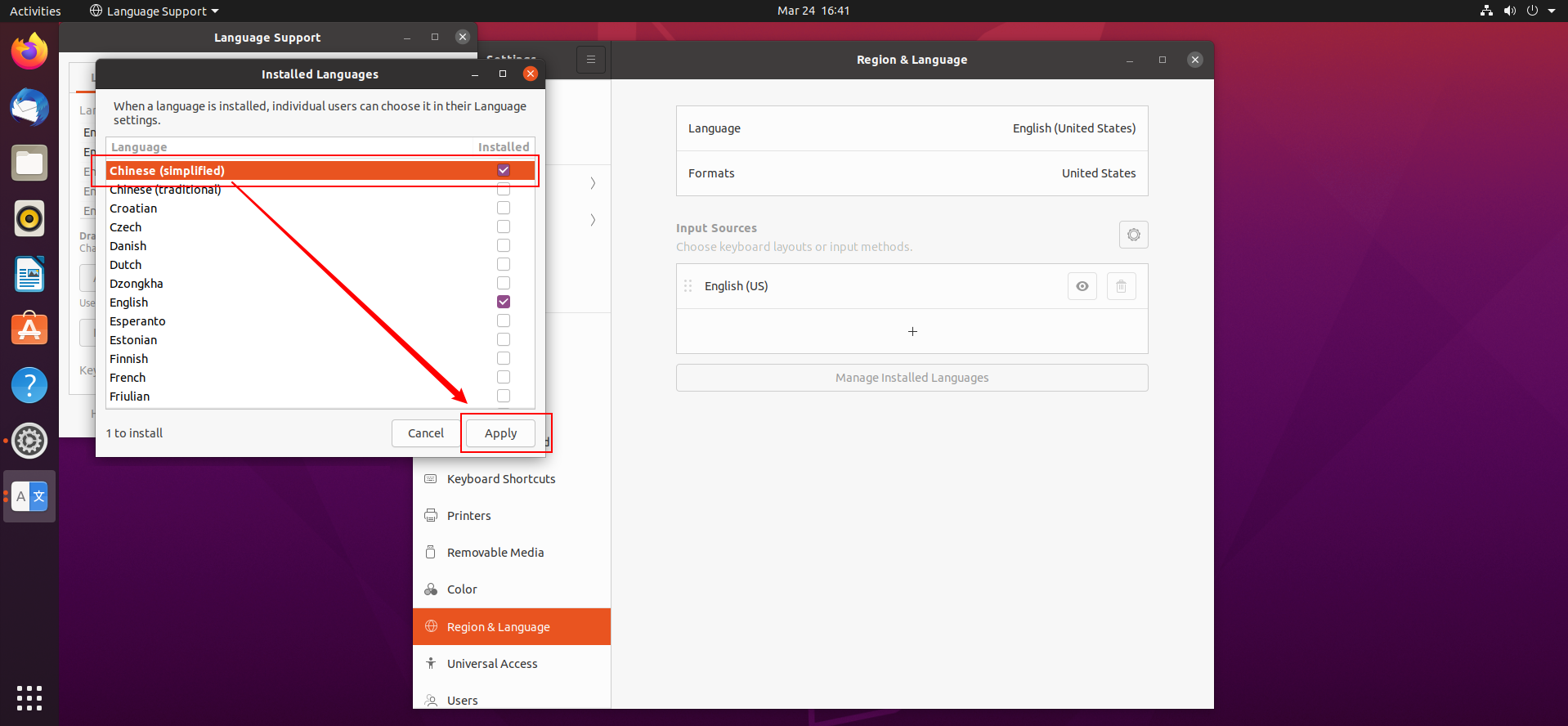Uncheck Chinese (simplified) installed checkbox
Image resolution: width=1568 pixels, height=726 pixels.
[504, 170]
